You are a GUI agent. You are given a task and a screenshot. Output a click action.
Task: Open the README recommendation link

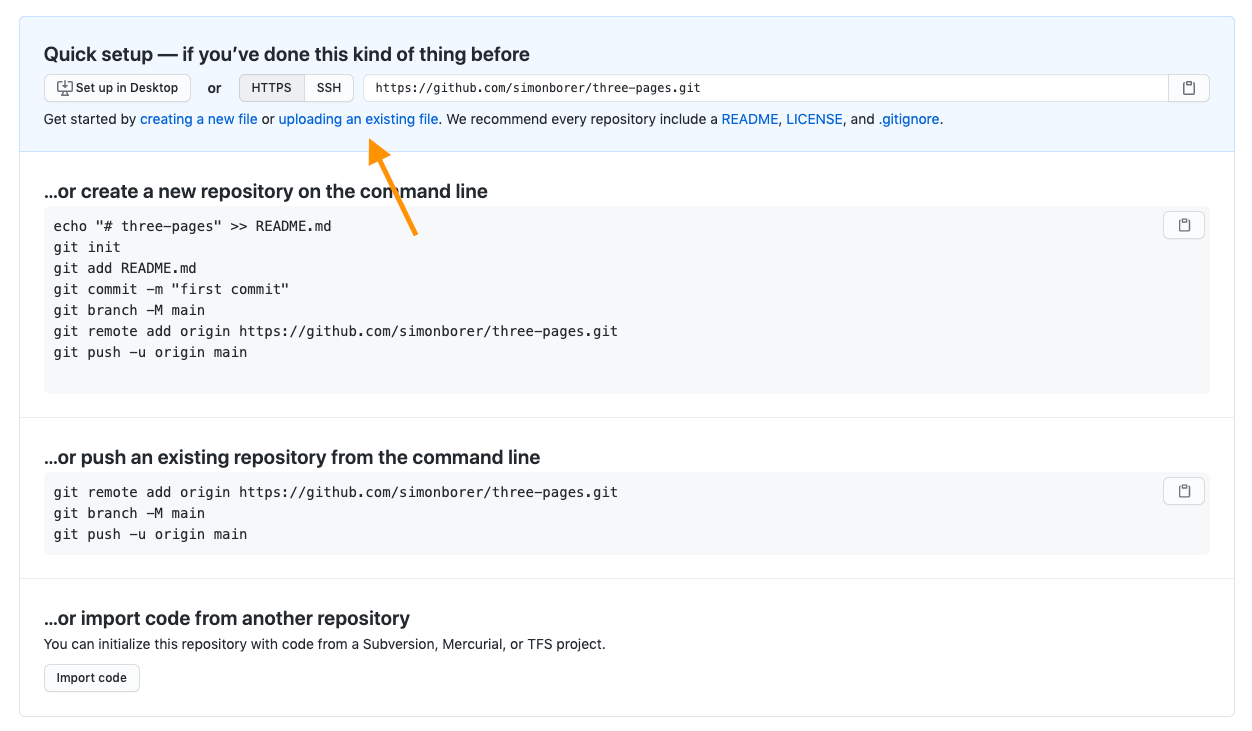click(x=749, y=119)
